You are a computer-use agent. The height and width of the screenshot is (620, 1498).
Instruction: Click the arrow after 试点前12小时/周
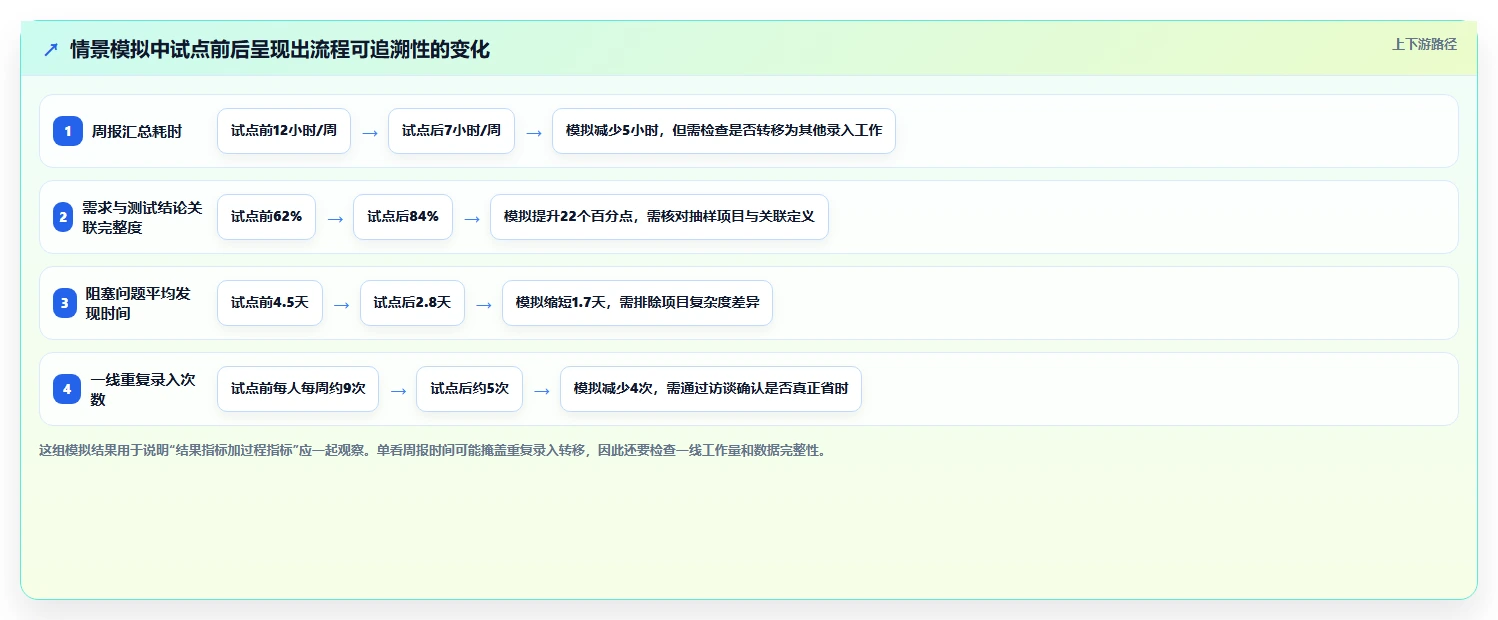(x=370, y=132)
